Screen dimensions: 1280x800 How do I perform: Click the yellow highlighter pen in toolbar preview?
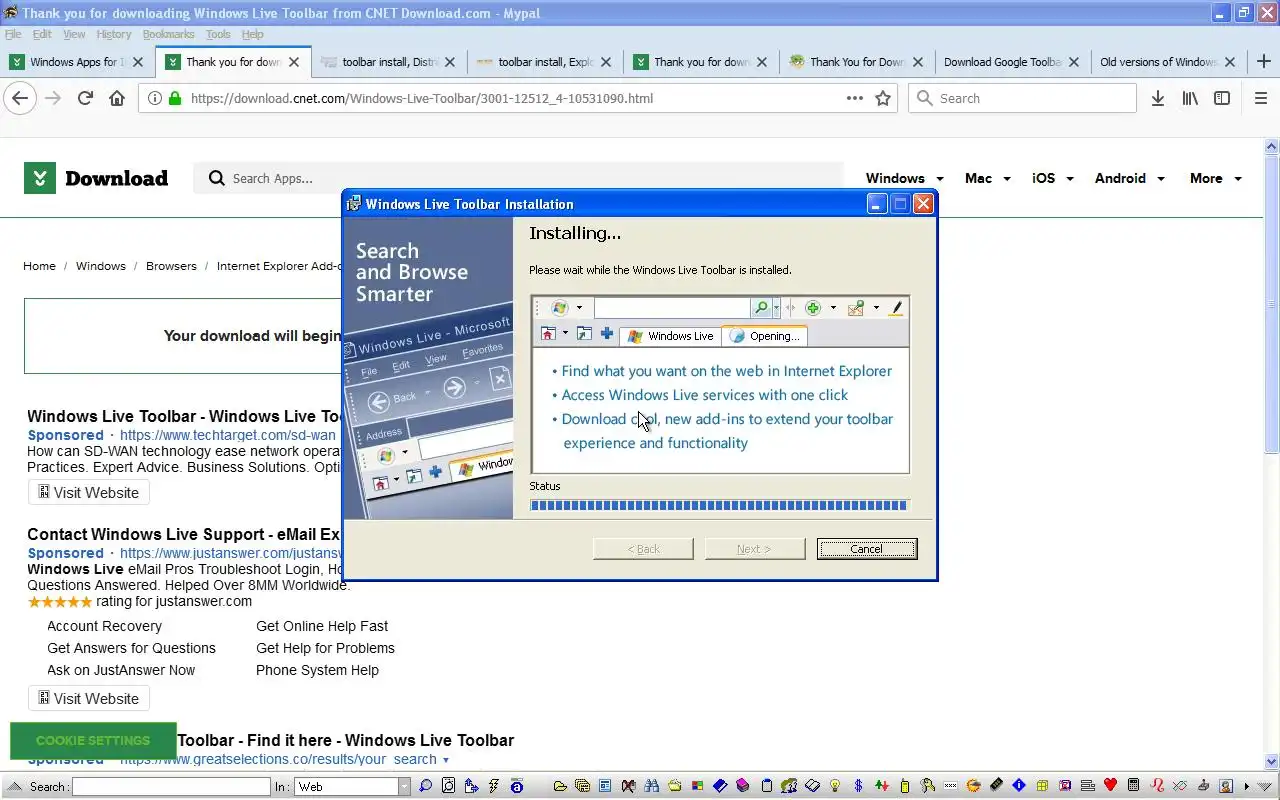pyautogui.click(x=896, y=308)
